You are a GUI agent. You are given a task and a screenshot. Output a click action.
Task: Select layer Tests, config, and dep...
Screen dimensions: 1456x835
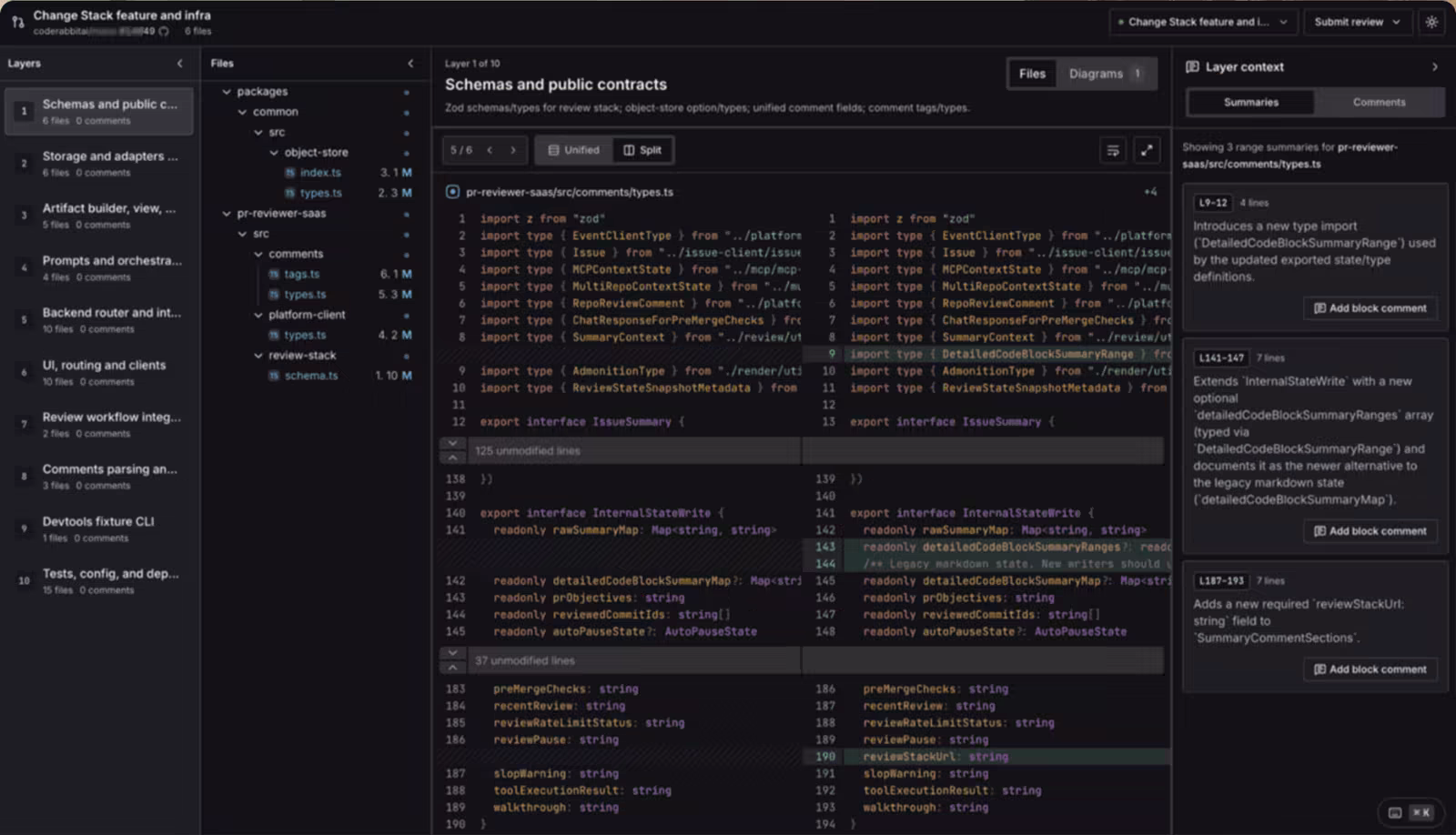click(x=98, y=581)
